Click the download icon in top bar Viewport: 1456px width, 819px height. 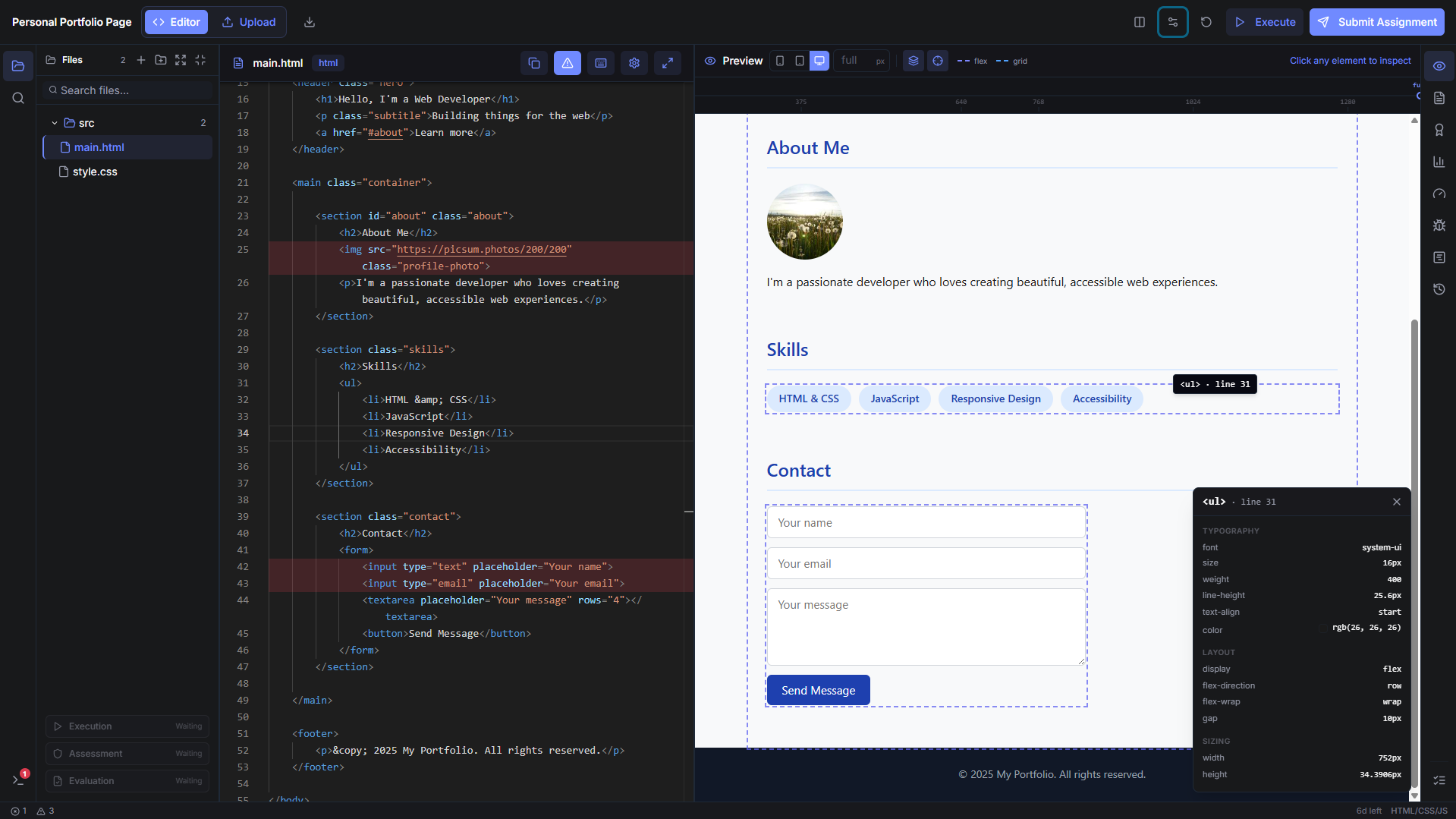click(x=310, y=22)
